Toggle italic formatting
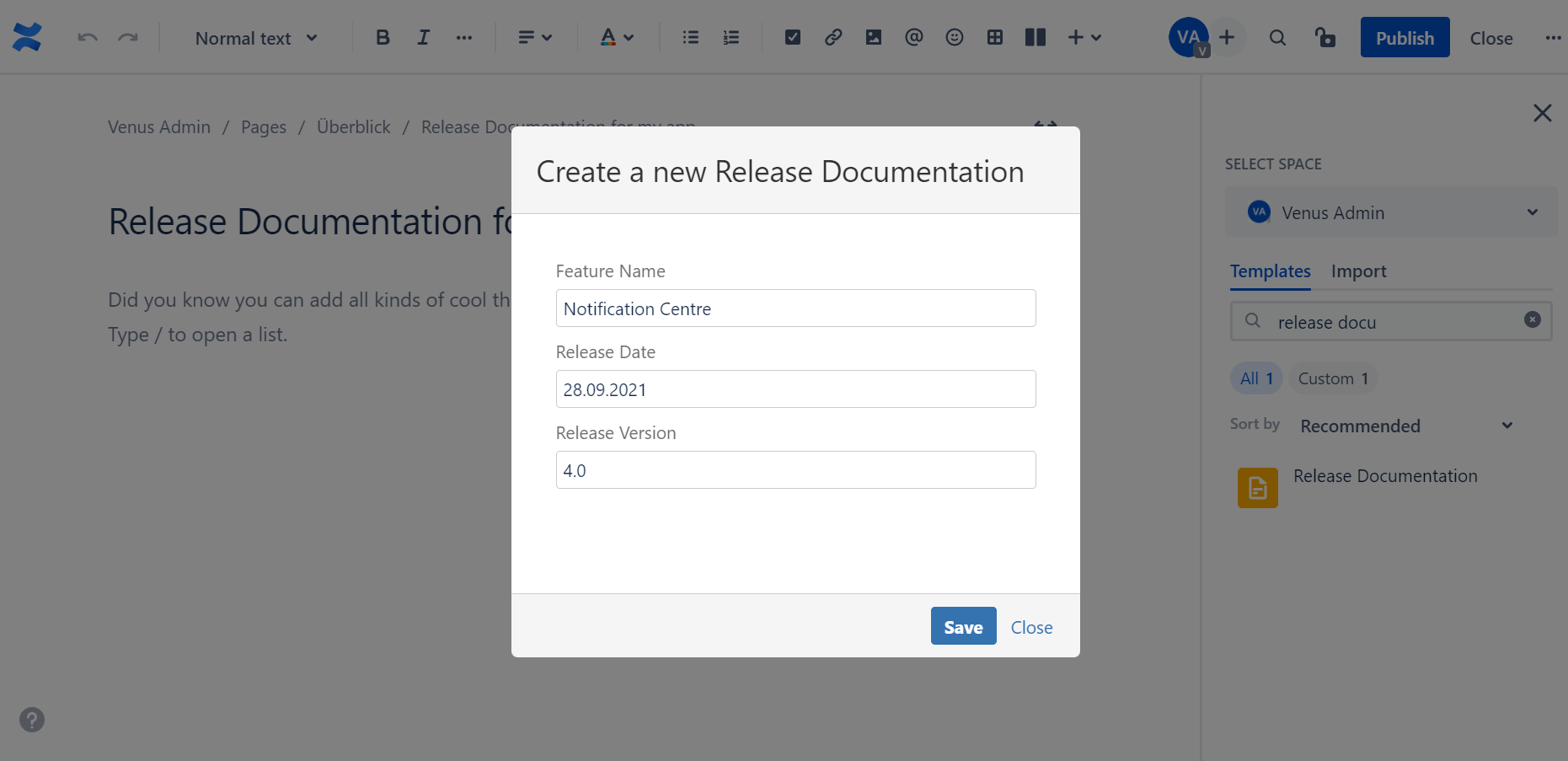The width and height of the screenshot is (1568, 761). tap(423, 37)
